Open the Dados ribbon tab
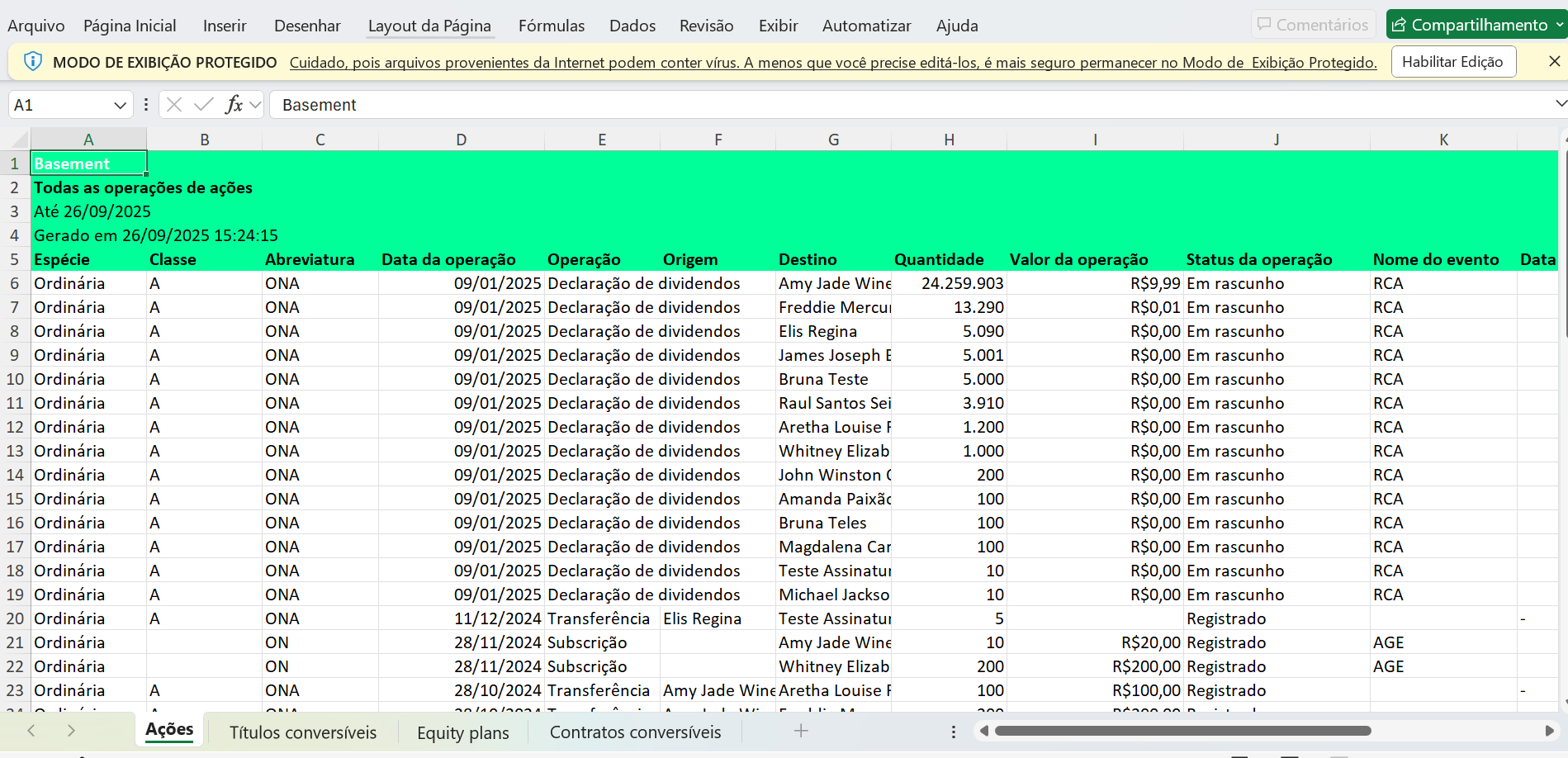1568x758 pixels. (x=632, y=26)
